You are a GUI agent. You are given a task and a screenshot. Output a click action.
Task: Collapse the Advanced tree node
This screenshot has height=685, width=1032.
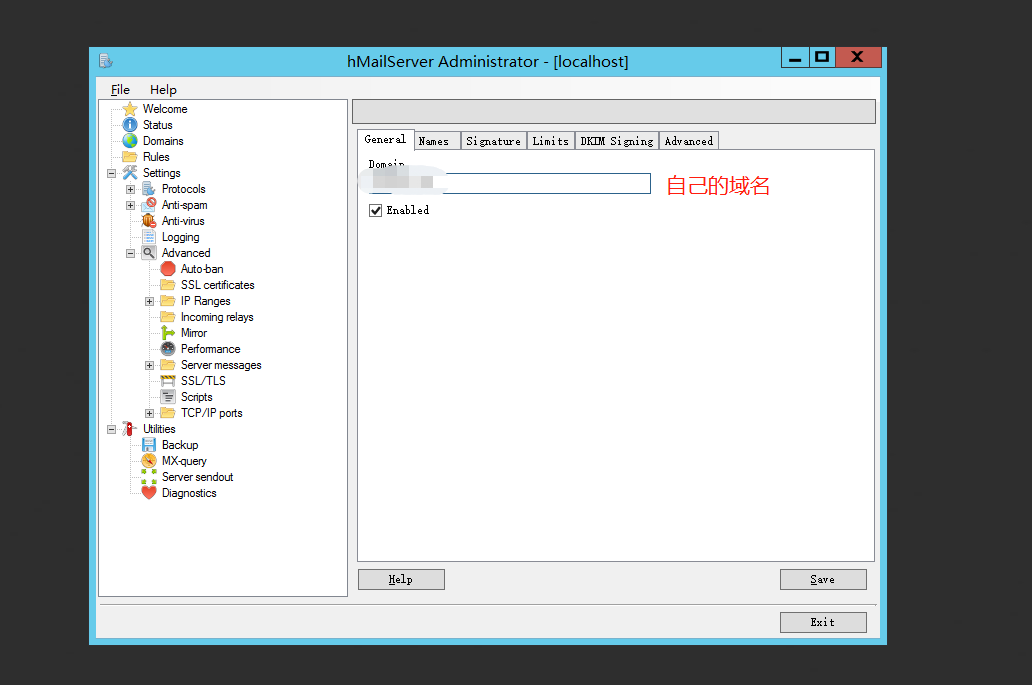click(x=130, y=253)
